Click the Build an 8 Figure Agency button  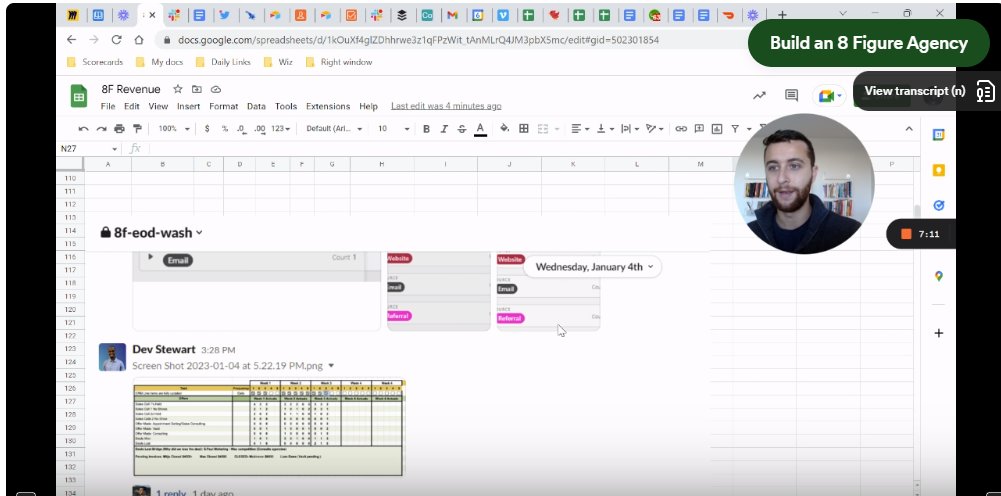(869, 43)
